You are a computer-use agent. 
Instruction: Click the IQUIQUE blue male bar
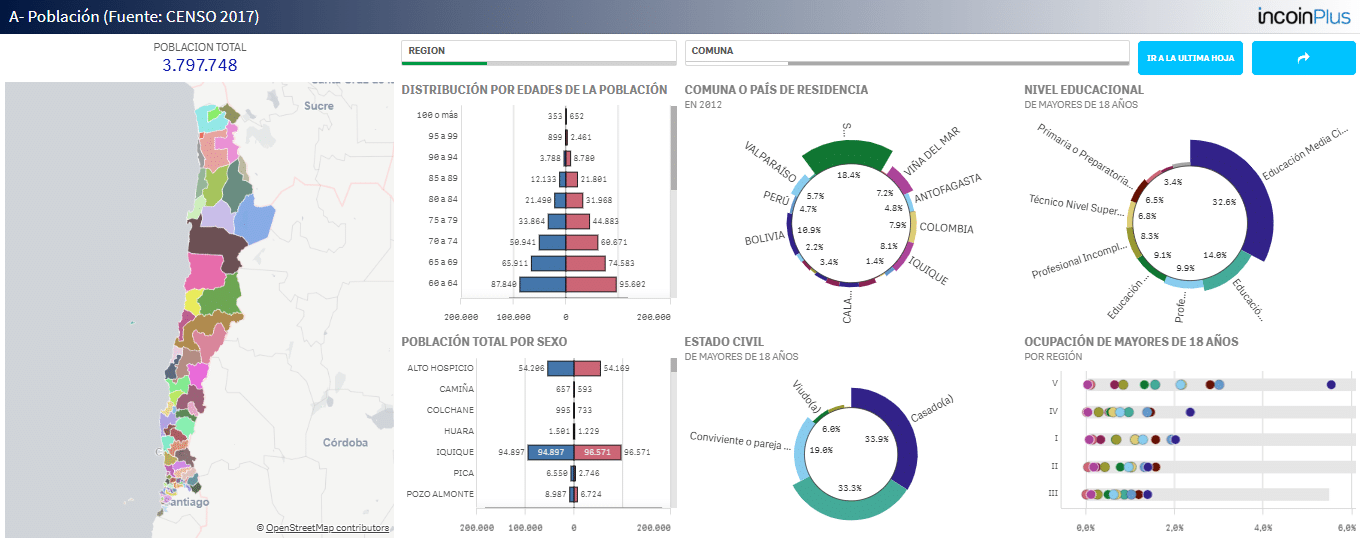(550, 452)
